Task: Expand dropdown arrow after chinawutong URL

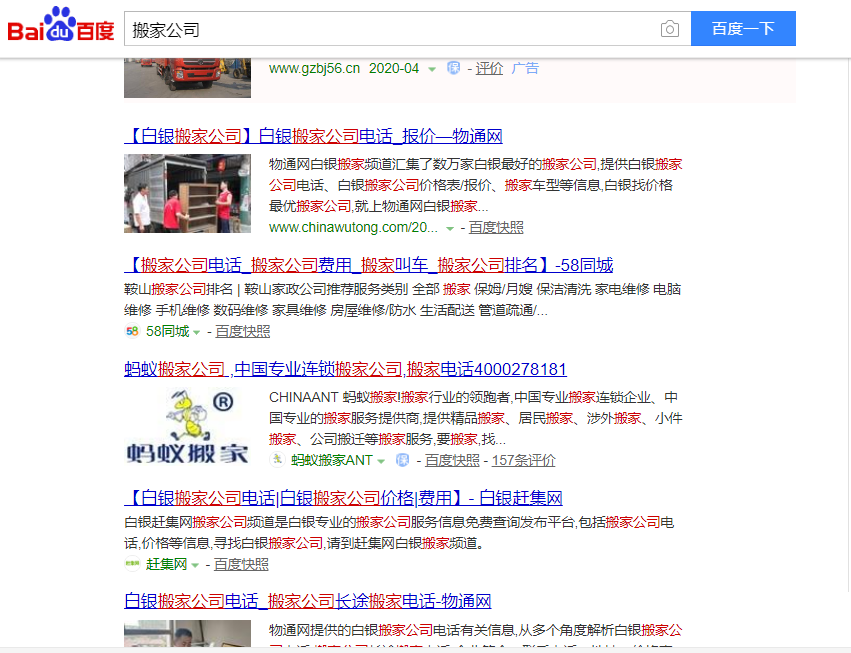Action: 450,229
